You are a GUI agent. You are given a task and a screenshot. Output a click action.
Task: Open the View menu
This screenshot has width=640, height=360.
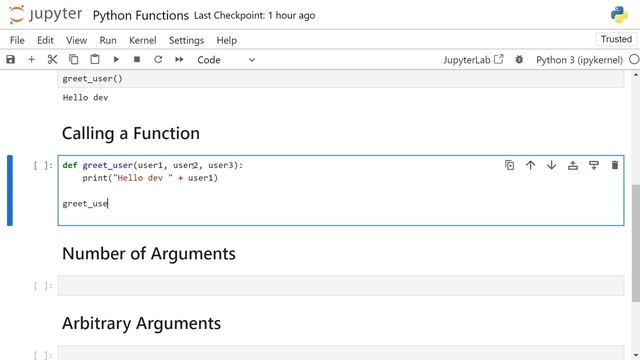click(x=76, y=40)
